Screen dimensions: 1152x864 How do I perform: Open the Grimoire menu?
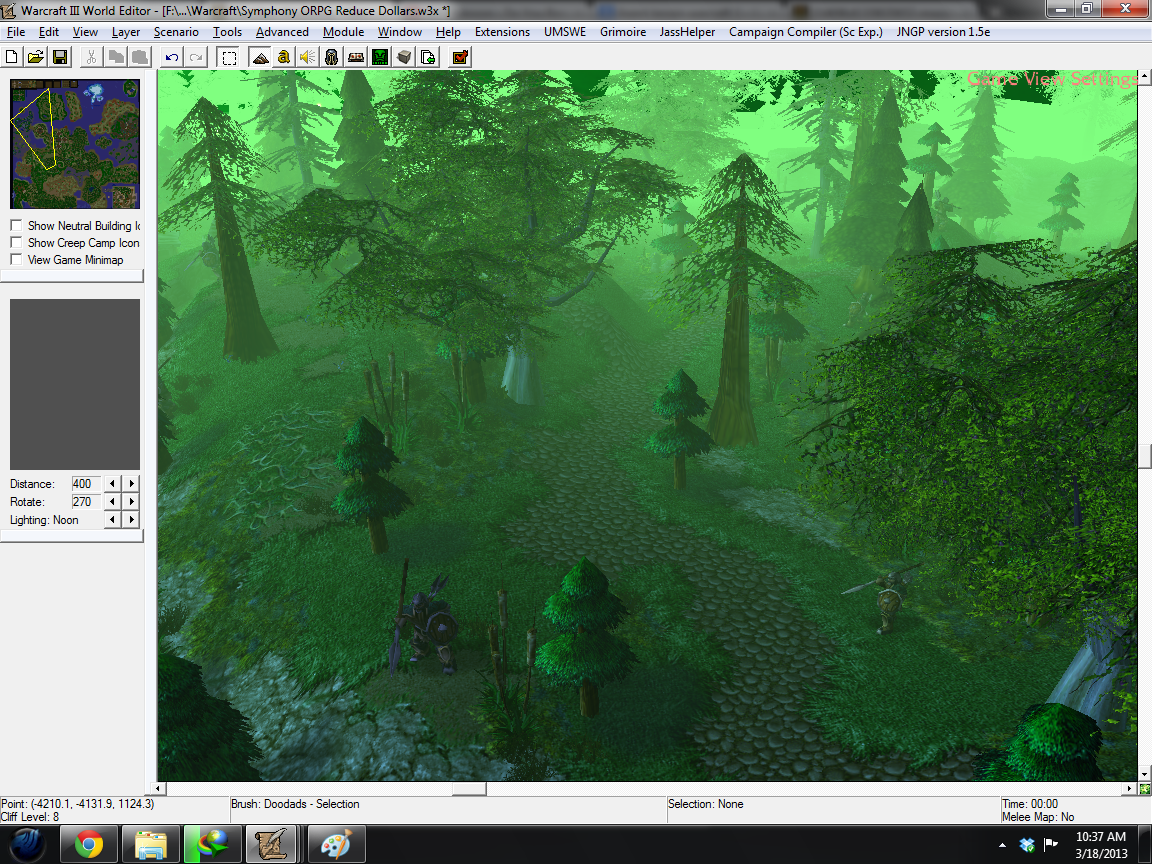point(623,32)
